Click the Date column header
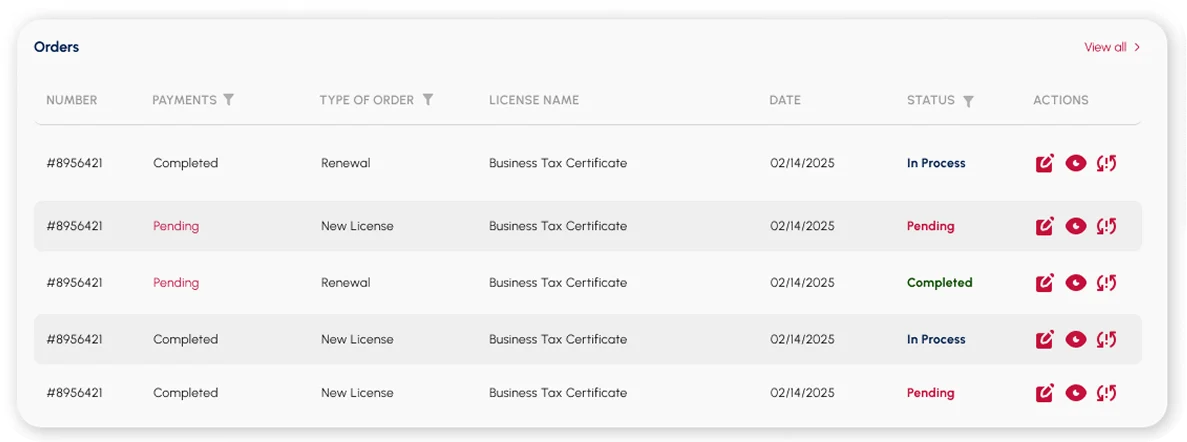This screenshot has width=1187, height=442. point(785,100)
